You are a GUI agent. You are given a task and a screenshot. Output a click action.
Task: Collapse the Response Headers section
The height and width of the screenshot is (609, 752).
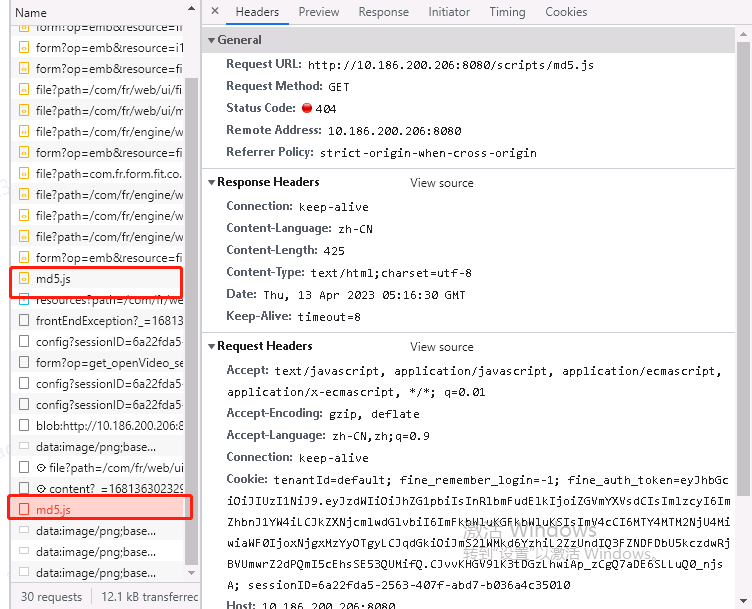click(211, 183)
